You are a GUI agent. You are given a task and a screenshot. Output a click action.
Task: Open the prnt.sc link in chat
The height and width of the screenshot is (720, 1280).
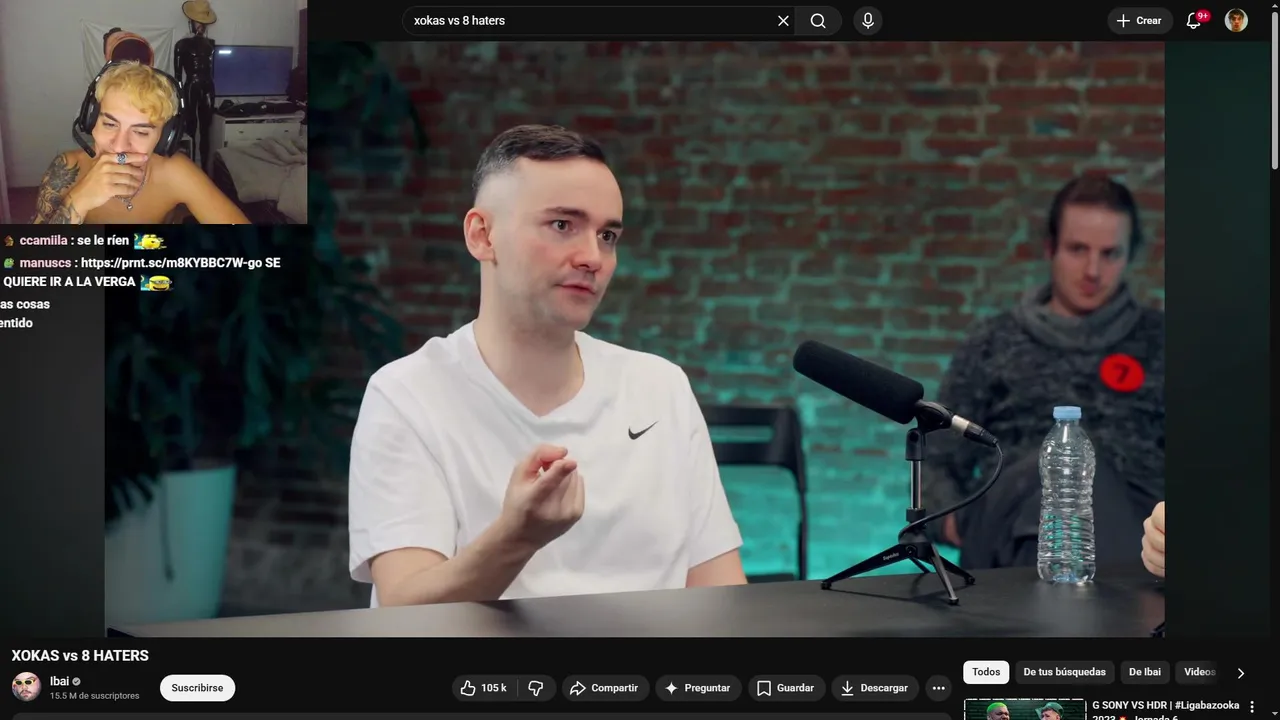coord(171,263)
